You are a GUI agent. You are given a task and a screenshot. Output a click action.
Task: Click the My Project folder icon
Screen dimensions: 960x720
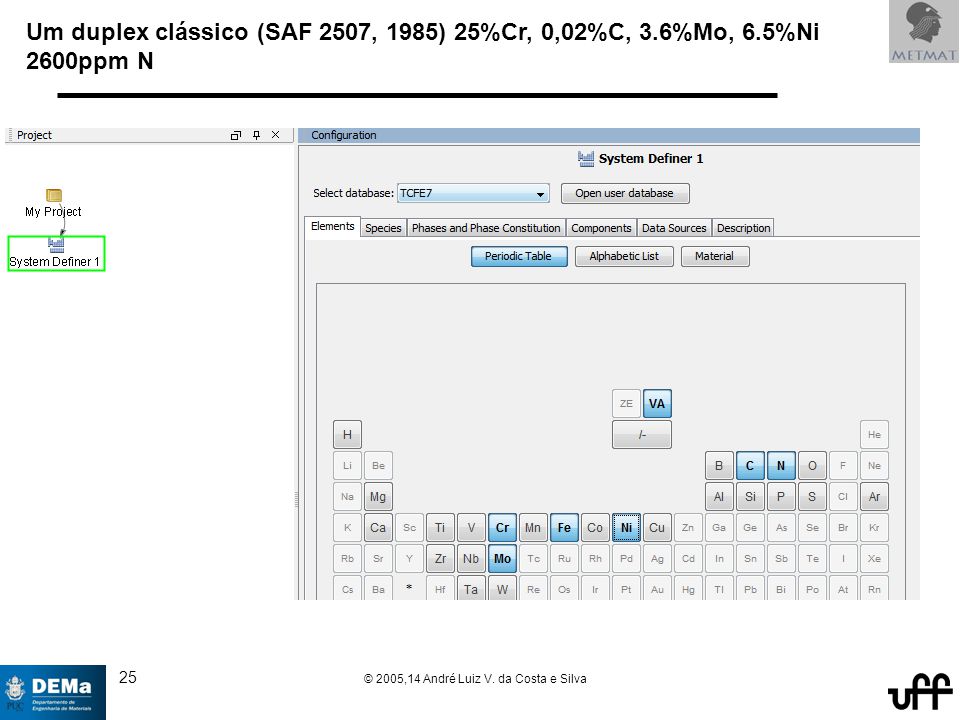click(x=54, y=195)
